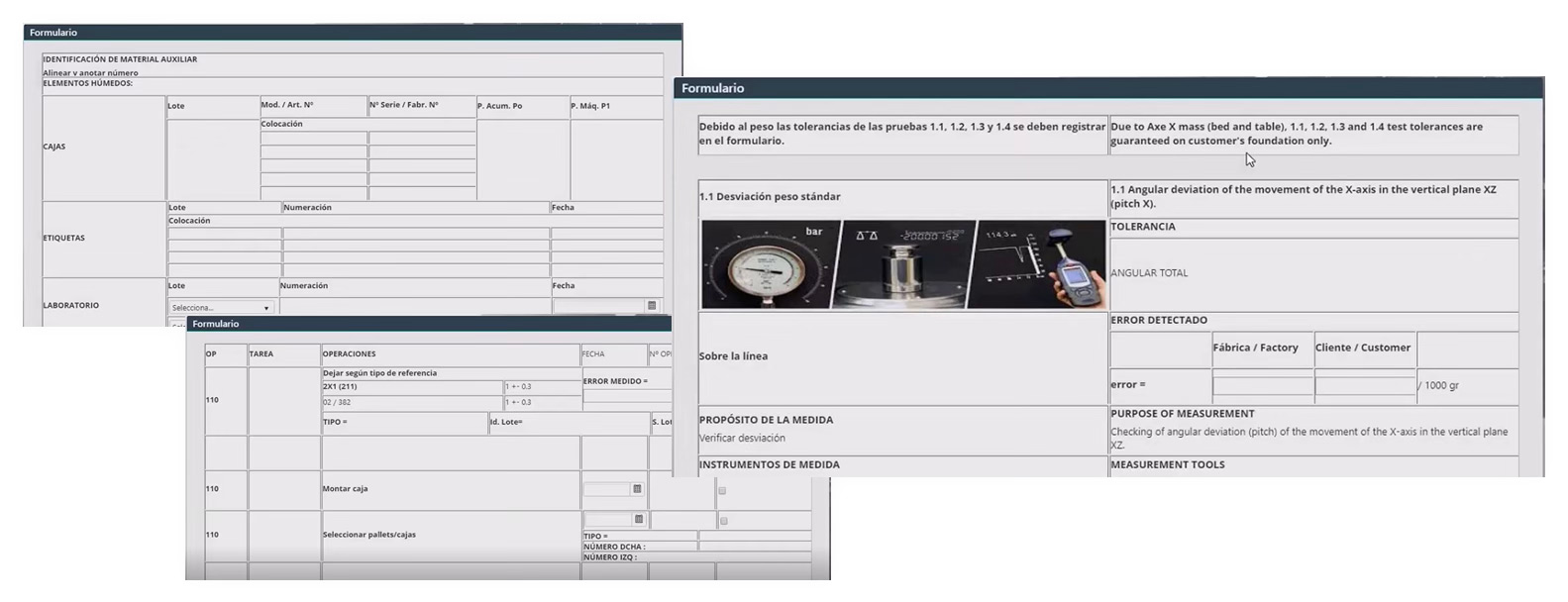Click the date input in Montar caja row
The image size is (1568, 602).
(607, 489)
